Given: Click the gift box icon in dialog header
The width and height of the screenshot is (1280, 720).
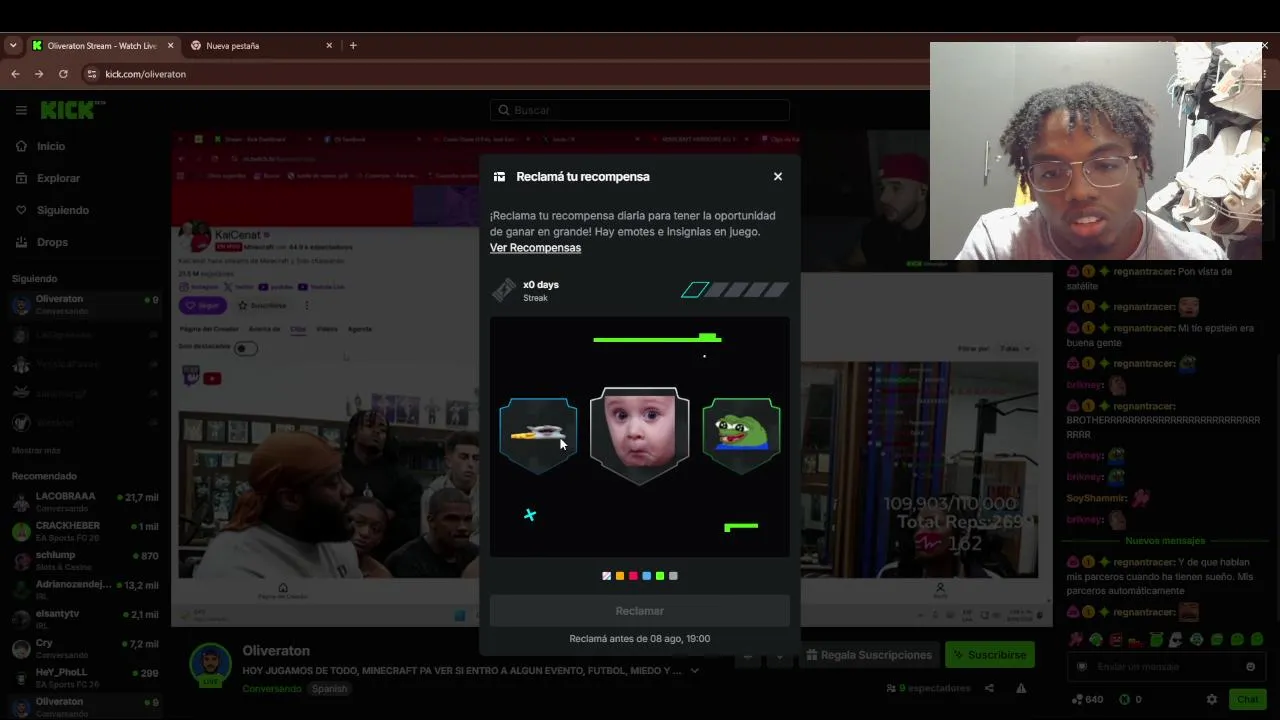Looking at the screenshot, I should [x=499, y=177].
